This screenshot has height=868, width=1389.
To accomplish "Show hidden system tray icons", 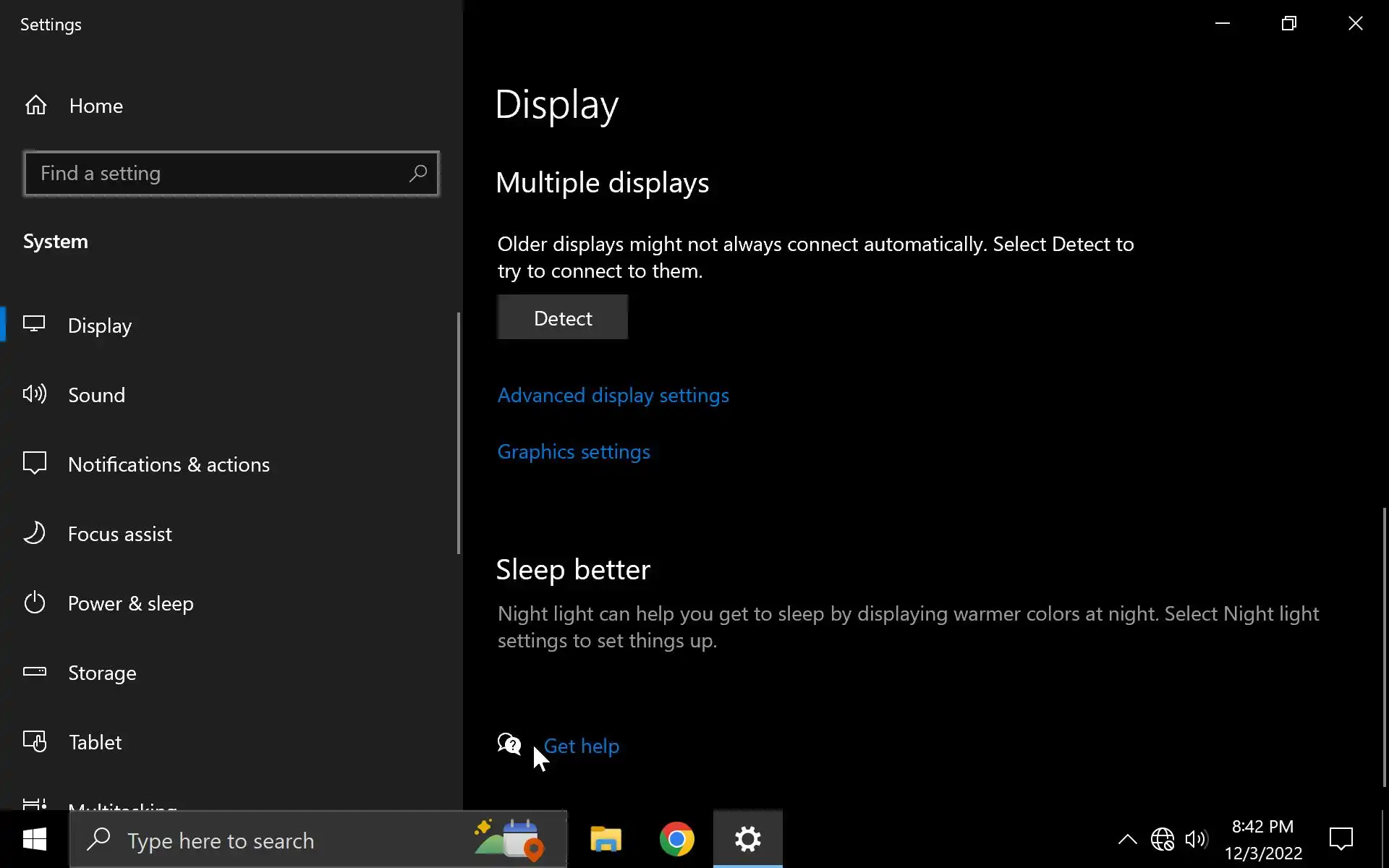I will point(1127,839).
